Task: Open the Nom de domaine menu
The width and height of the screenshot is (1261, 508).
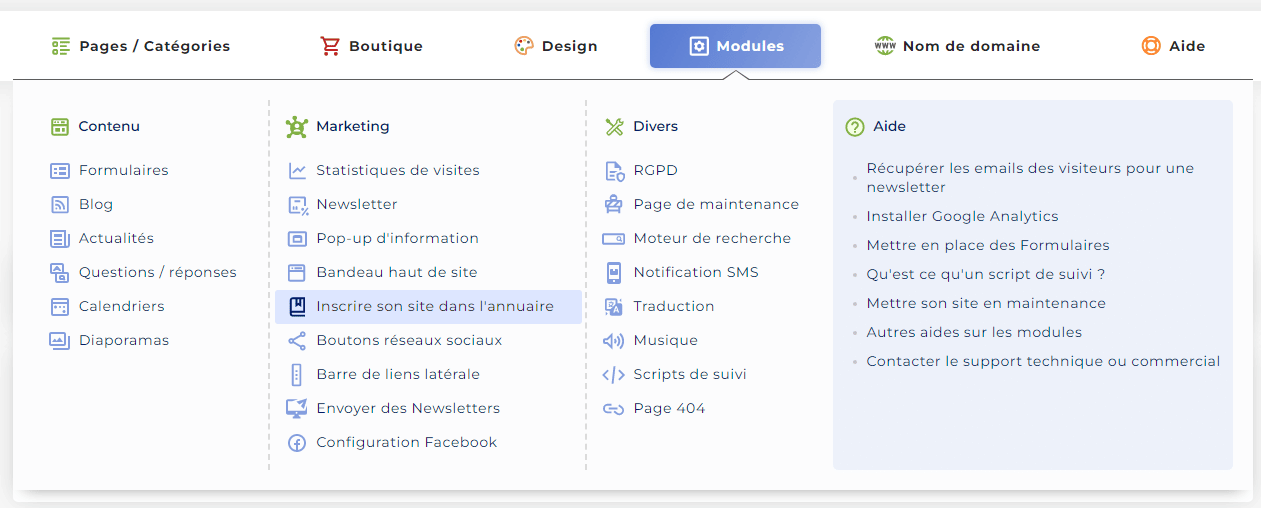Action: 957,46
